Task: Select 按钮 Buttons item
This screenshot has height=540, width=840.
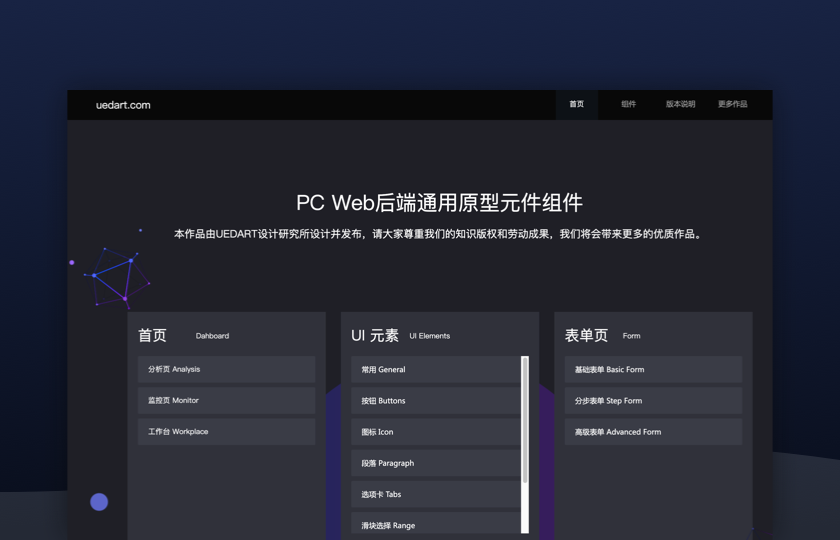Action: (x=436, y=401)
